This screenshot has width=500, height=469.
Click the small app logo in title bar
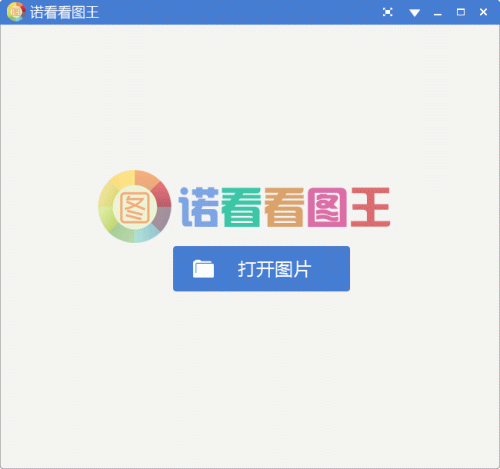[x=16, y=12]
